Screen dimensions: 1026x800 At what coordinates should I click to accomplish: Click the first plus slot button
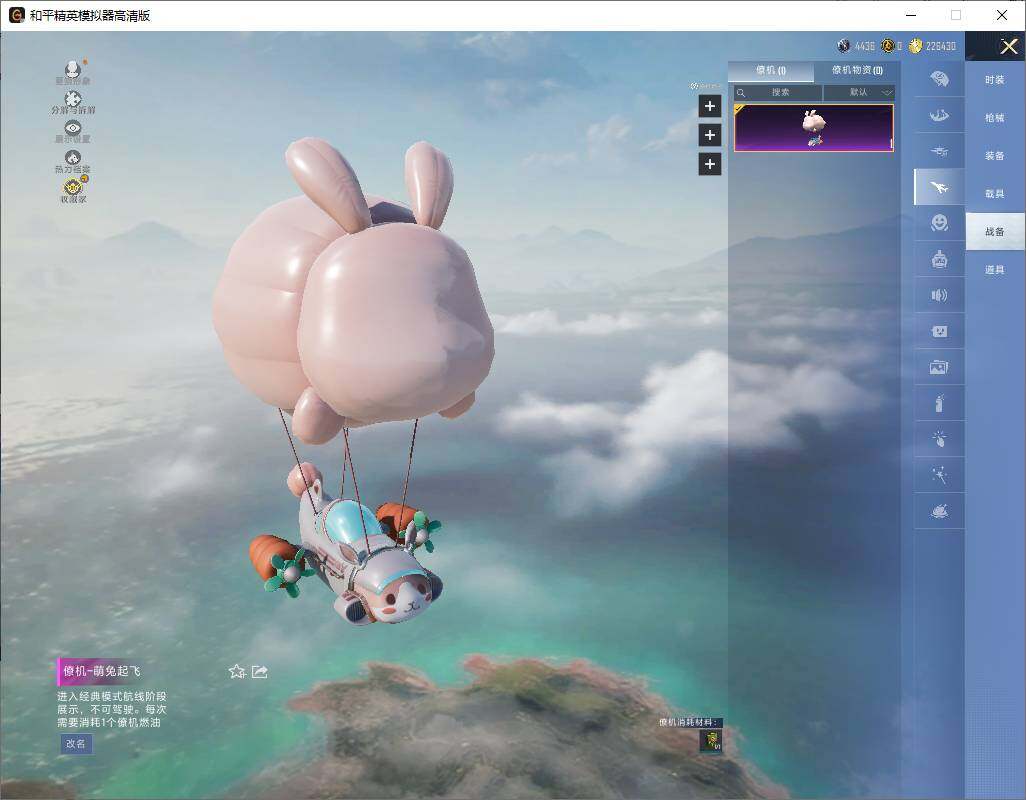710,106
